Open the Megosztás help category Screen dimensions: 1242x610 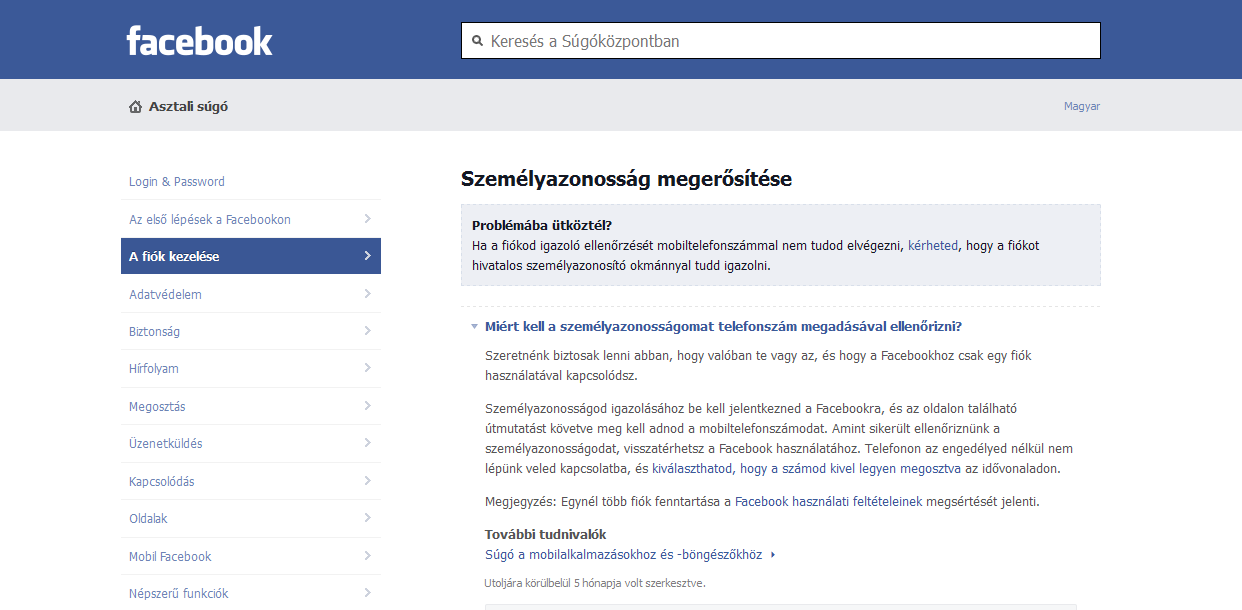pos(157,407)
